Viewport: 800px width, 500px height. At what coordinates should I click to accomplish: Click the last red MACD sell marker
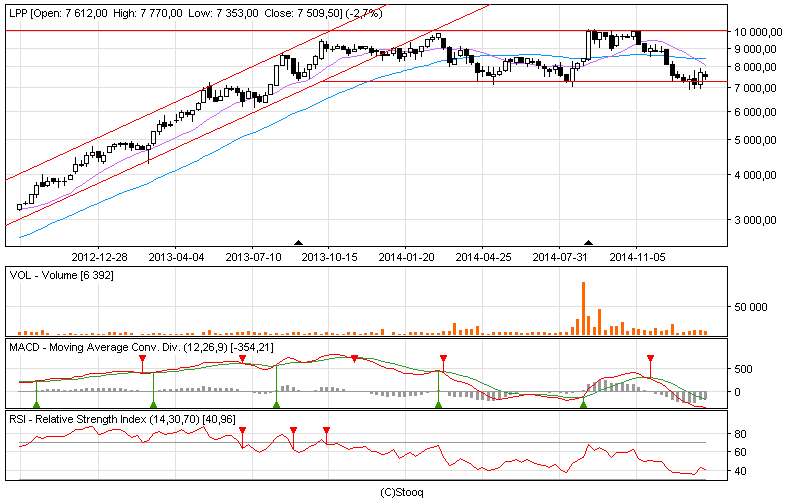(650, 359)
